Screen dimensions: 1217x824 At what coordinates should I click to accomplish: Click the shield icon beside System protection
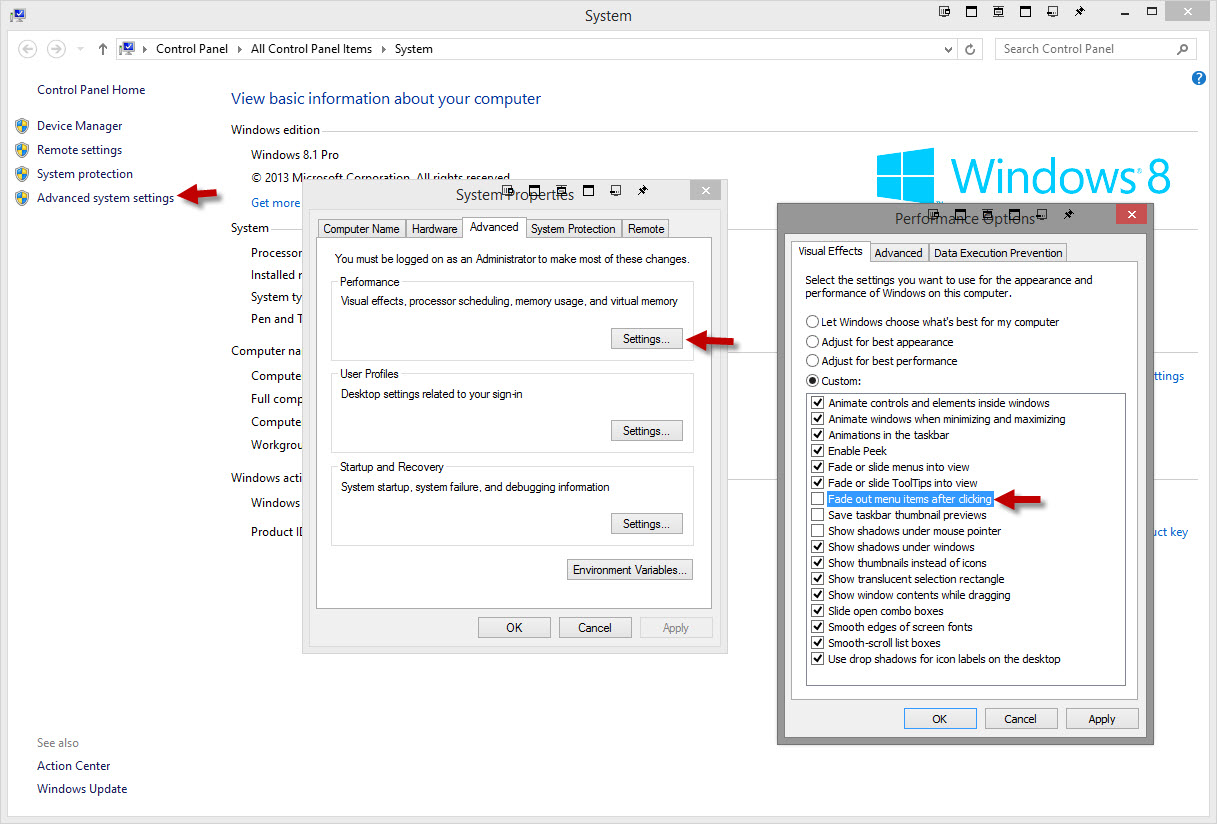click(x=22, y=174)
